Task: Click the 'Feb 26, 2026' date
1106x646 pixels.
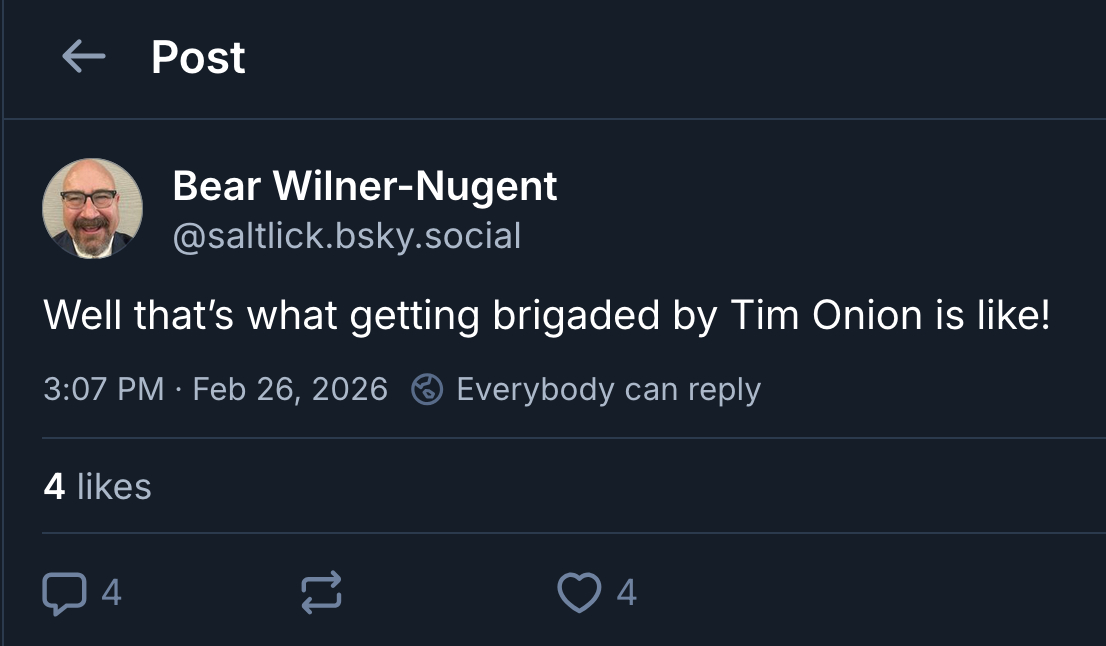Action: click(290, 389)
